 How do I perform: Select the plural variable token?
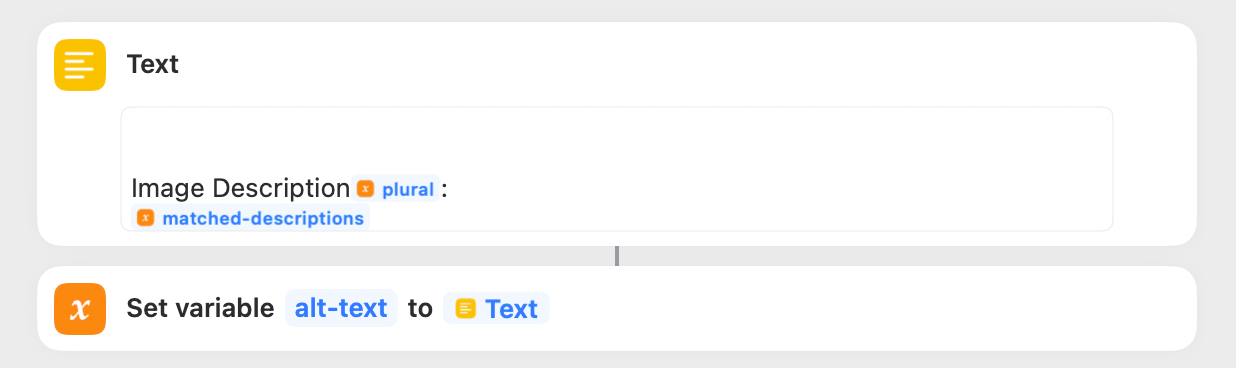[x=396, y=188]
